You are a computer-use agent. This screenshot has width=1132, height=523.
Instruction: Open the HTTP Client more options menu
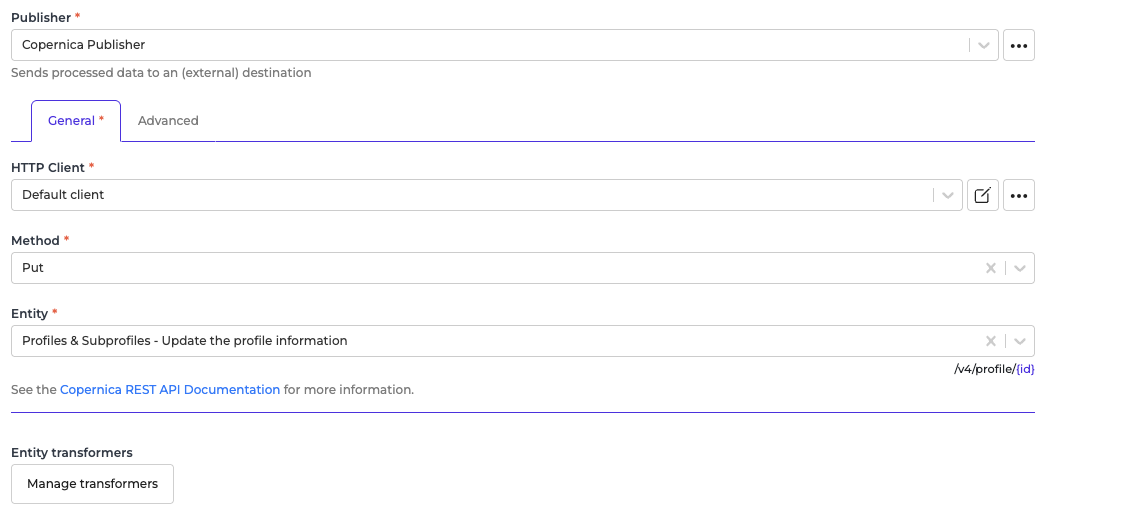pyautogui.click(x=1018, y=195)
